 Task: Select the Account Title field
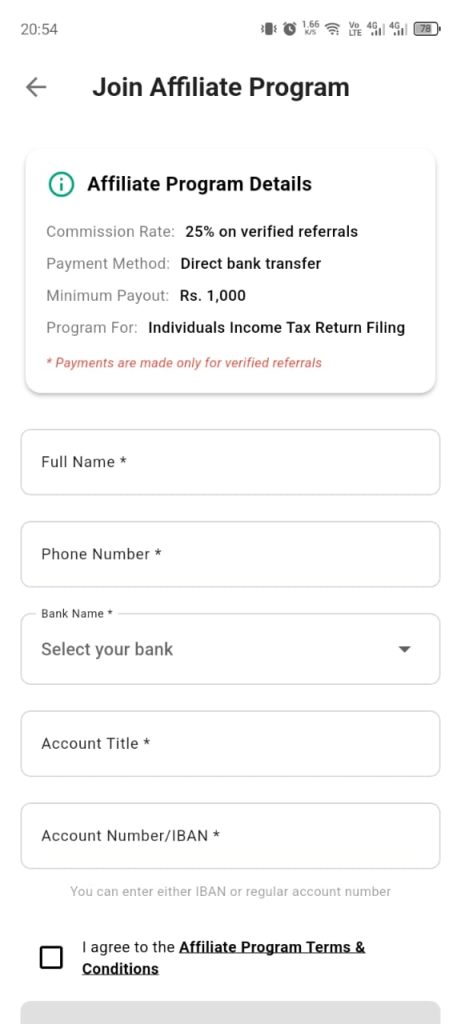pyautogui.click(x=230, y=744)
